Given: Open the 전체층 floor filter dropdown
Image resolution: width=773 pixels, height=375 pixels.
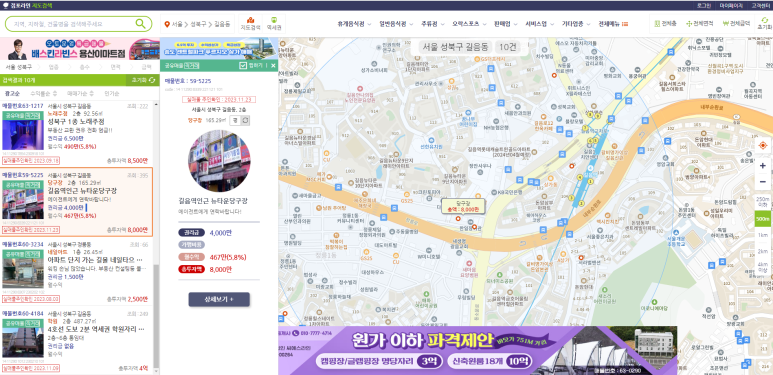Looking at the screenshot, I should tap(665, 24).
